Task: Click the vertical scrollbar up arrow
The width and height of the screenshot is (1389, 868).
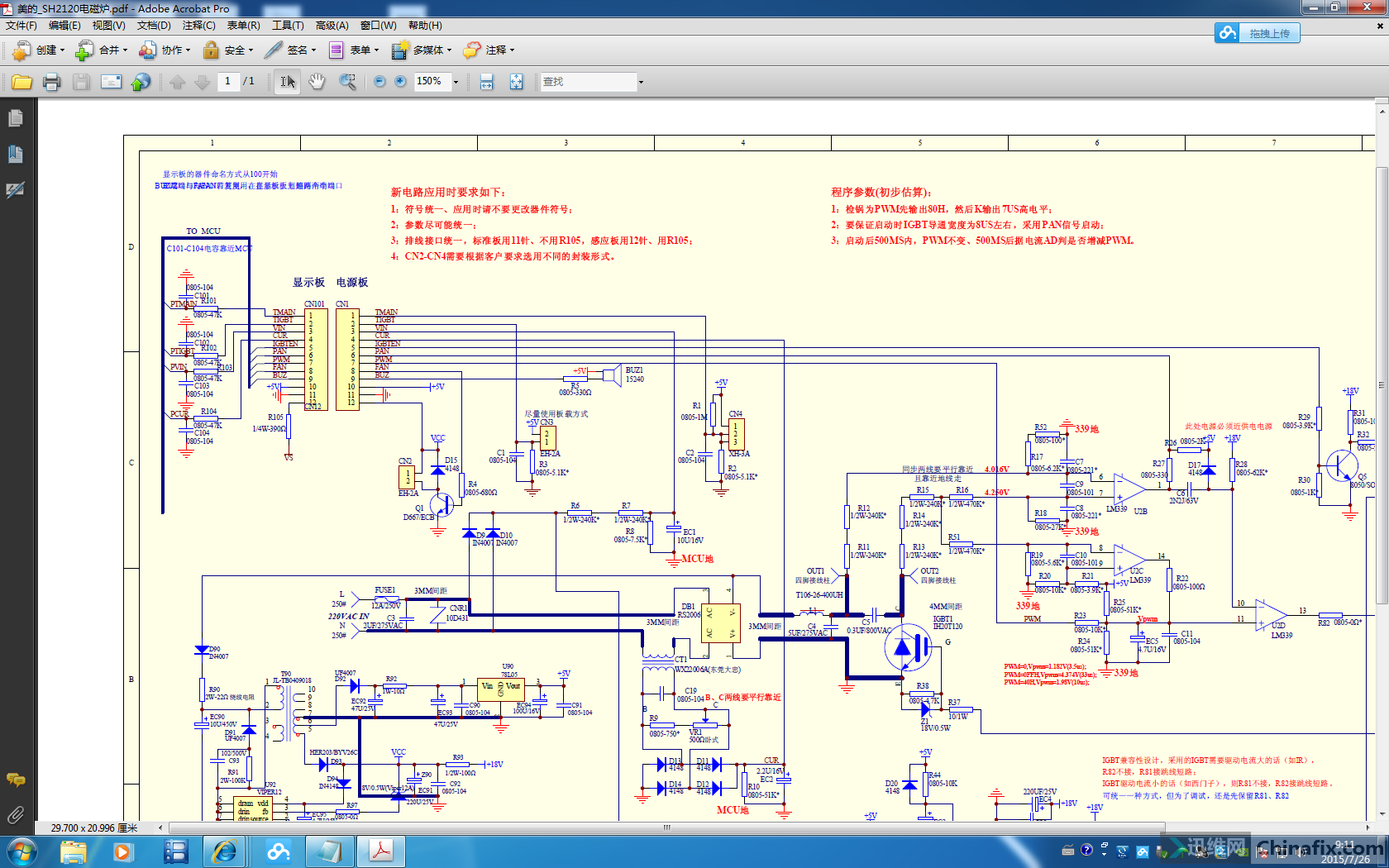Action: (1382, 111)
